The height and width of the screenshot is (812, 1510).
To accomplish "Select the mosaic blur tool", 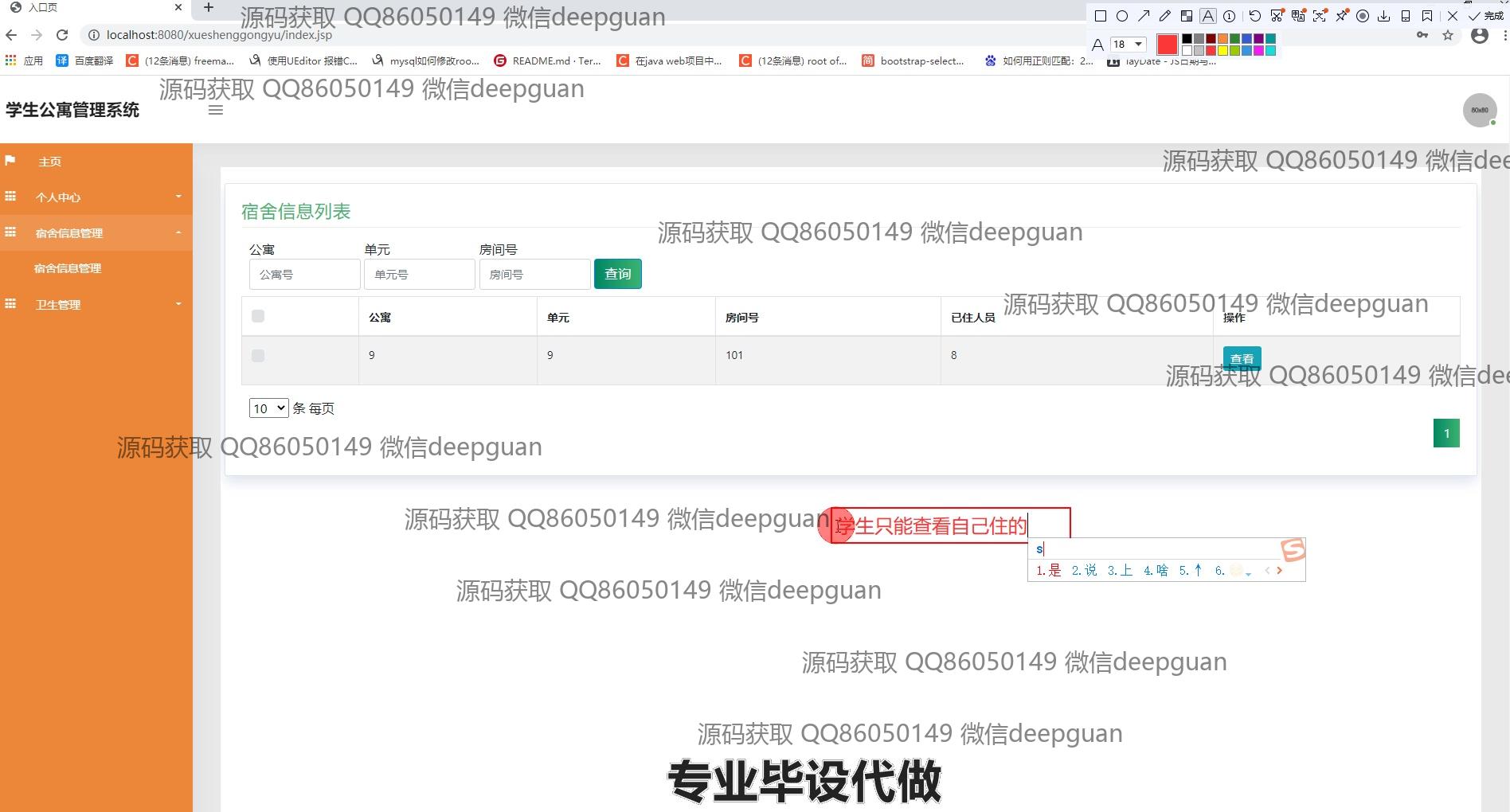I will (1186, 16).
